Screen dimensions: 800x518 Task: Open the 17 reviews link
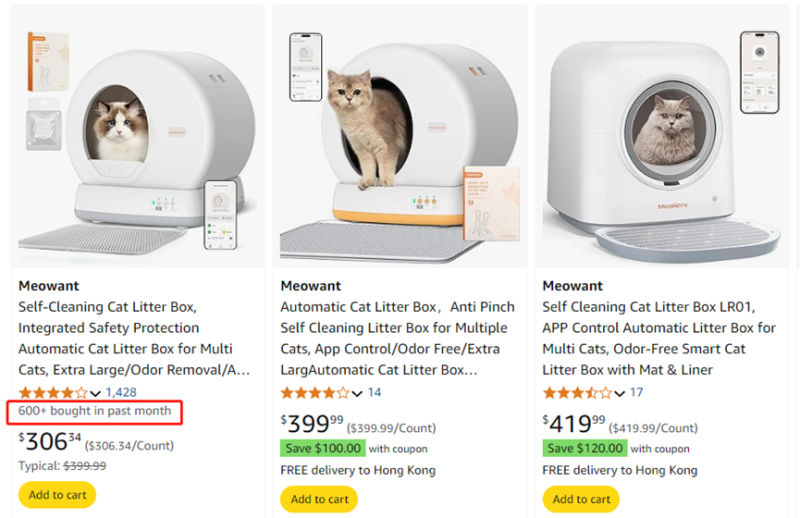637,393
